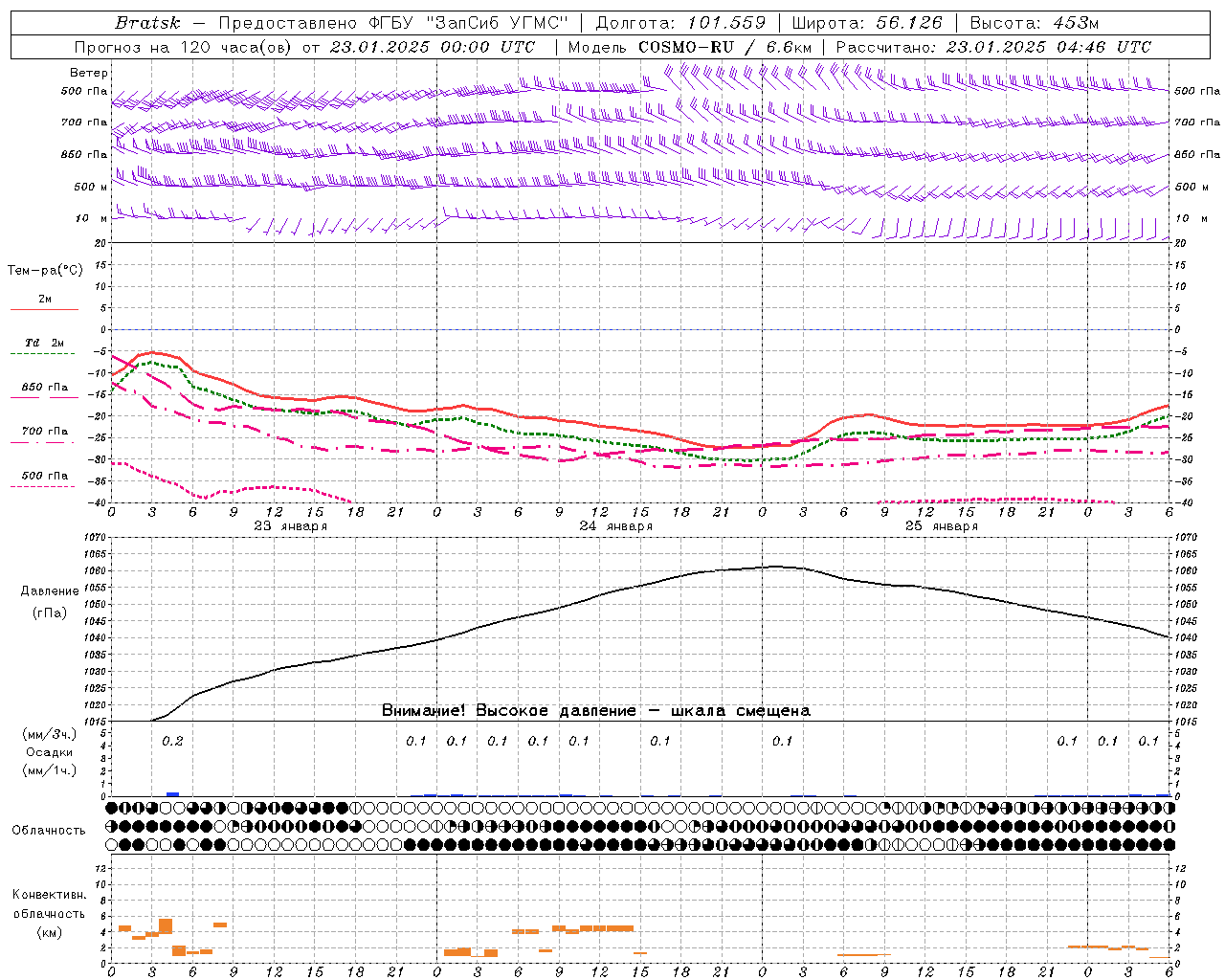Viewport: 1225px width, 980px height.
Task: Click 'Прогноз на 120 часа(ов)' forecast text
Action: pyautogui.click(x=184, y=47)
